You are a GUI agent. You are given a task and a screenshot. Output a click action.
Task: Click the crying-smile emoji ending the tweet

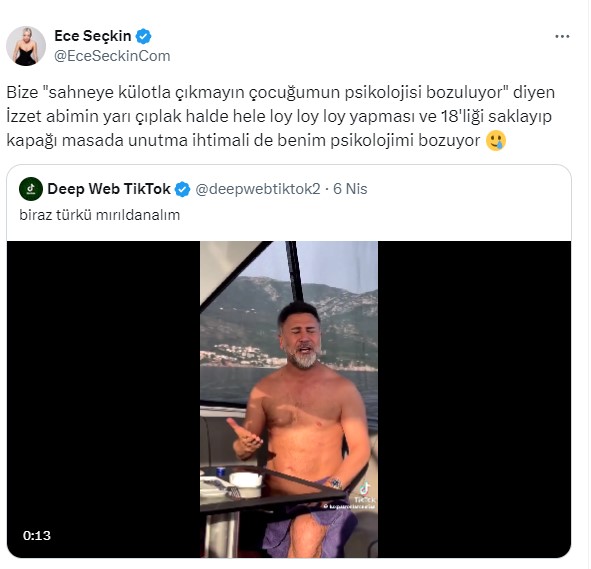pos(495,141)
